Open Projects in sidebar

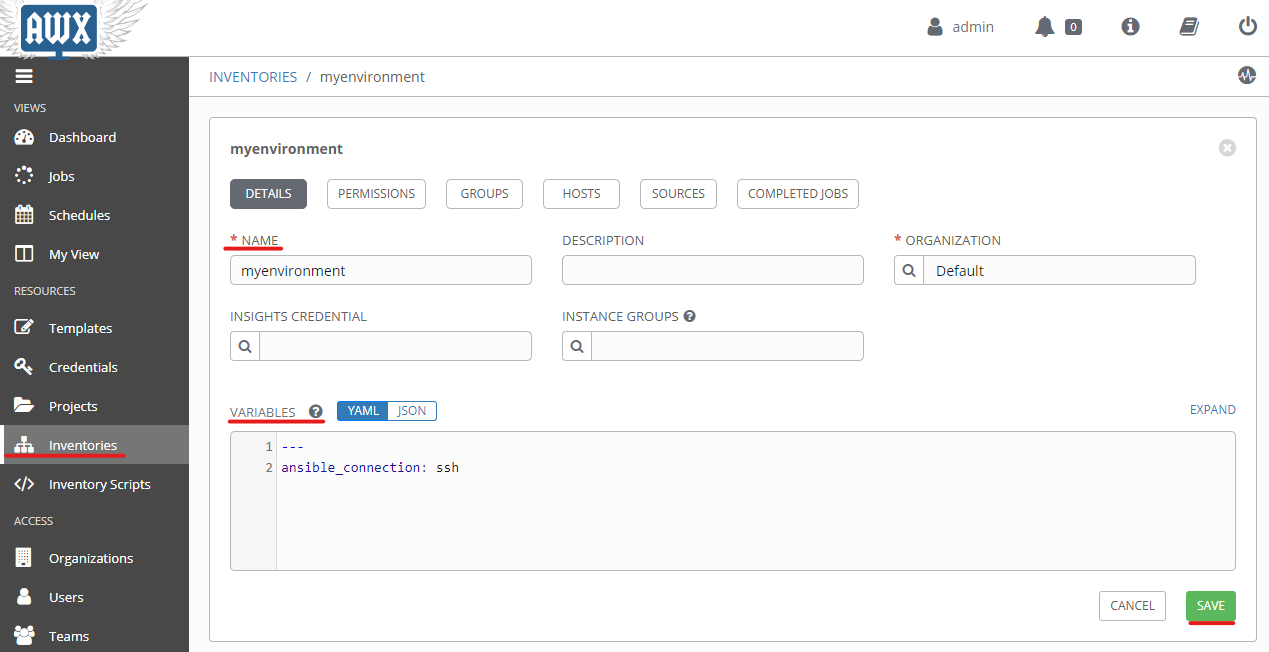[94, 406]
